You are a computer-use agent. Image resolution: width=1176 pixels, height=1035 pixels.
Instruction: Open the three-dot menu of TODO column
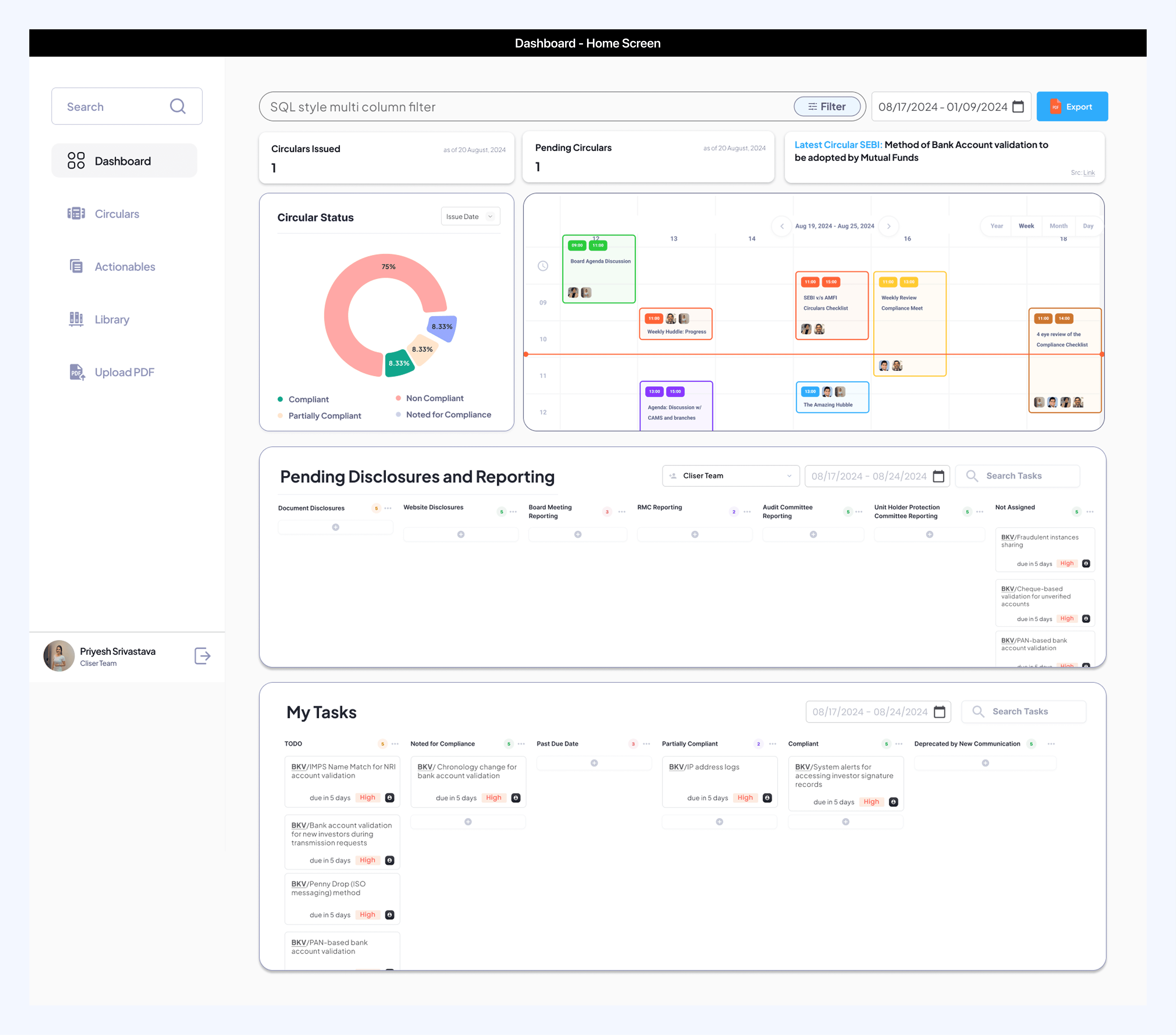coord(395,744)
